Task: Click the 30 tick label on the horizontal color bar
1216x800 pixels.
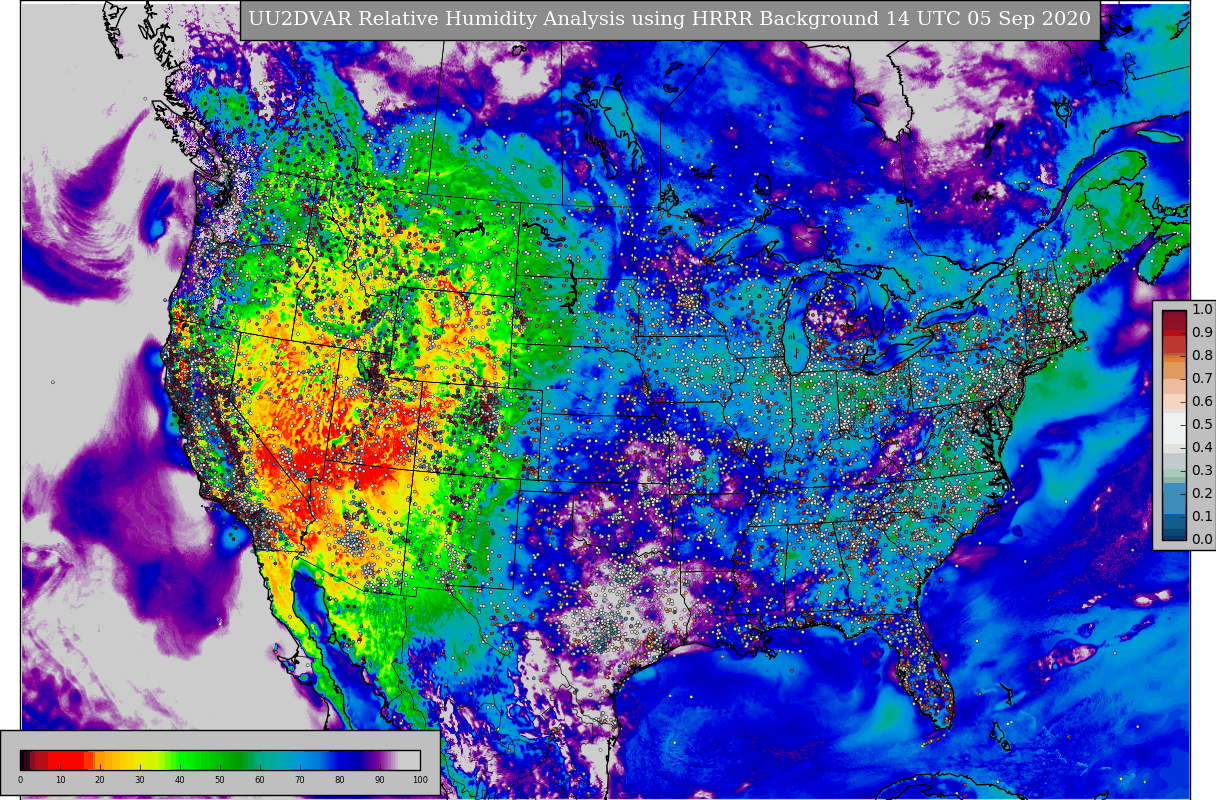Action: pos(140,780)
